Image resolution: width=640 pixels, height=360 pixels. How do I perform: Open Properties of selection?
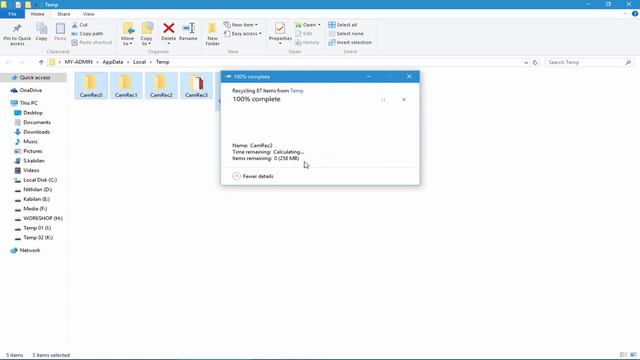pos(280,33)
